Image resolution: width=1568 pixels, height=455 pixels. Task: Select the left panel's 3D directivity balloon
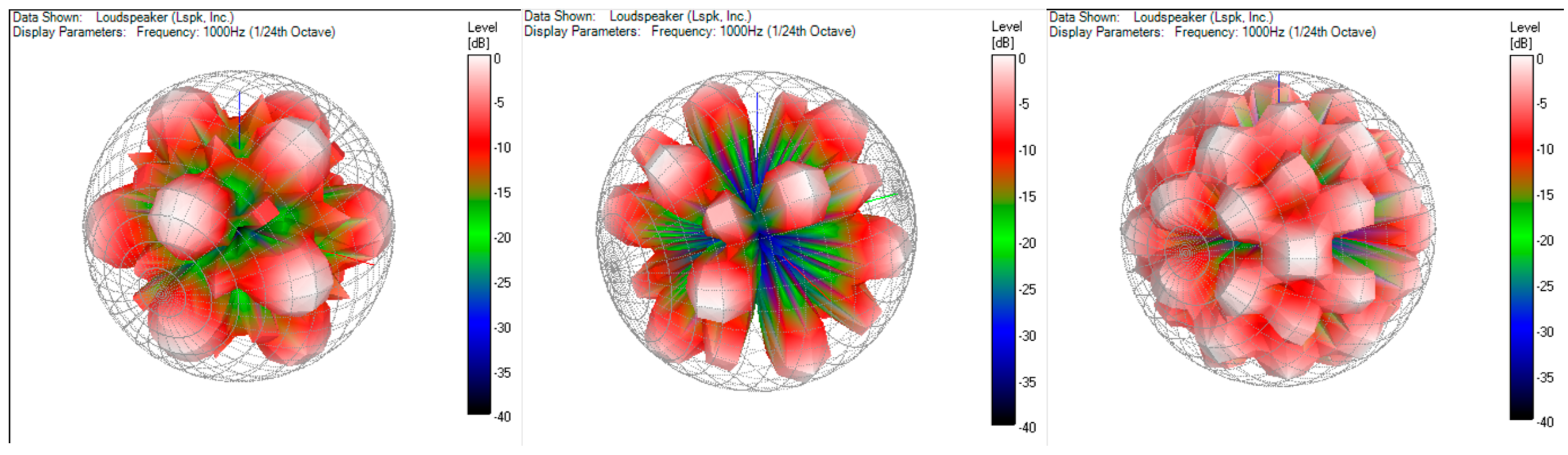(239, 226)
